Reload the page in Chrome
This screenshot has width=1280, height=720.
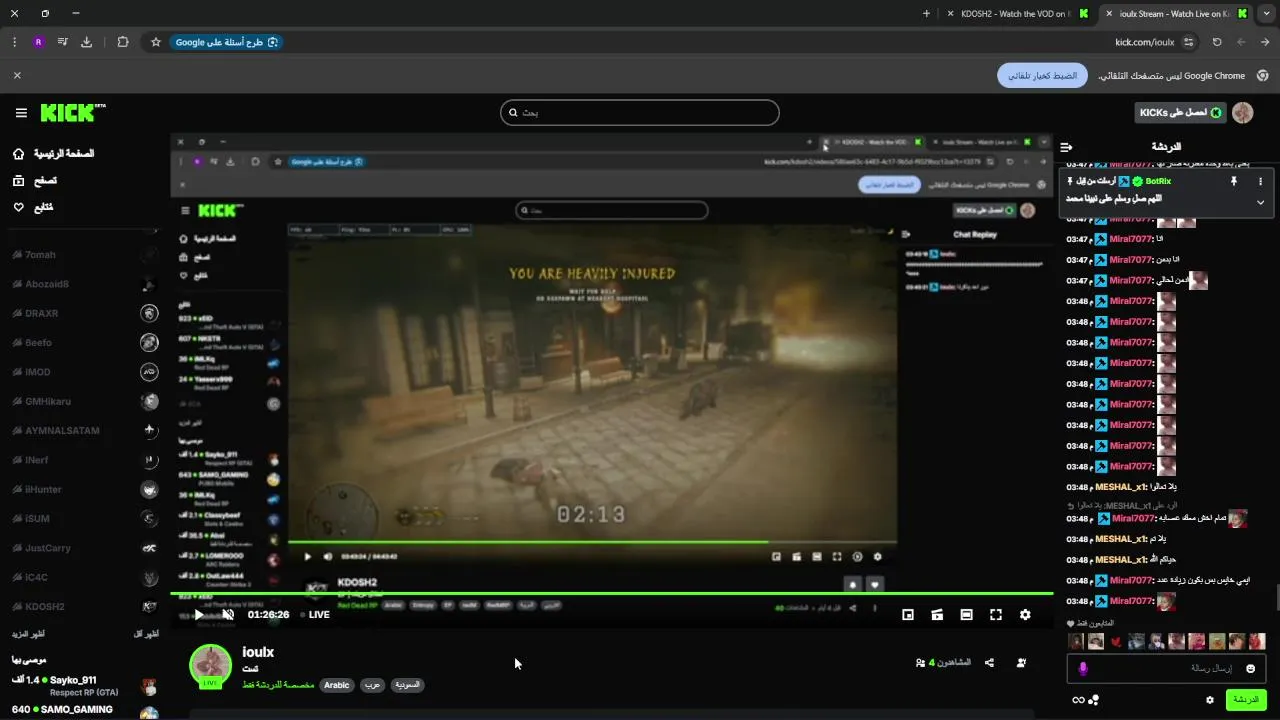pos(1217,42)
